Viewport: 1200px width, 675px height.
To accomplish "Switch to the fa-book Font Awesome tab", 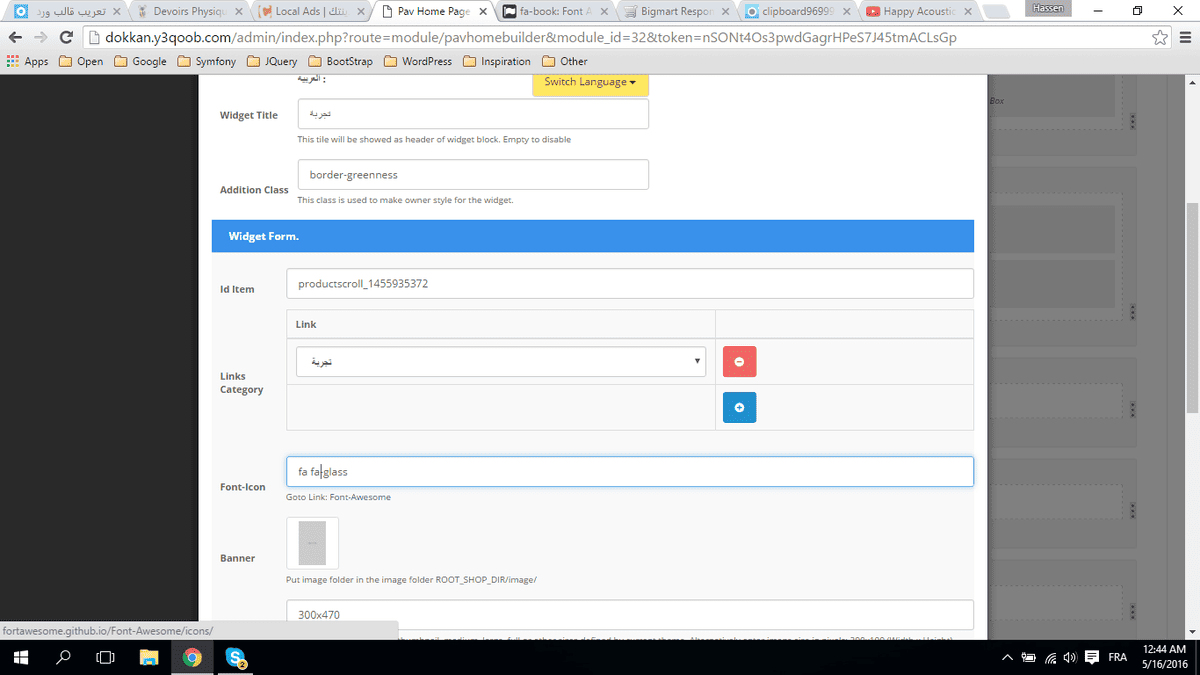I will click(x=555, y=12).
